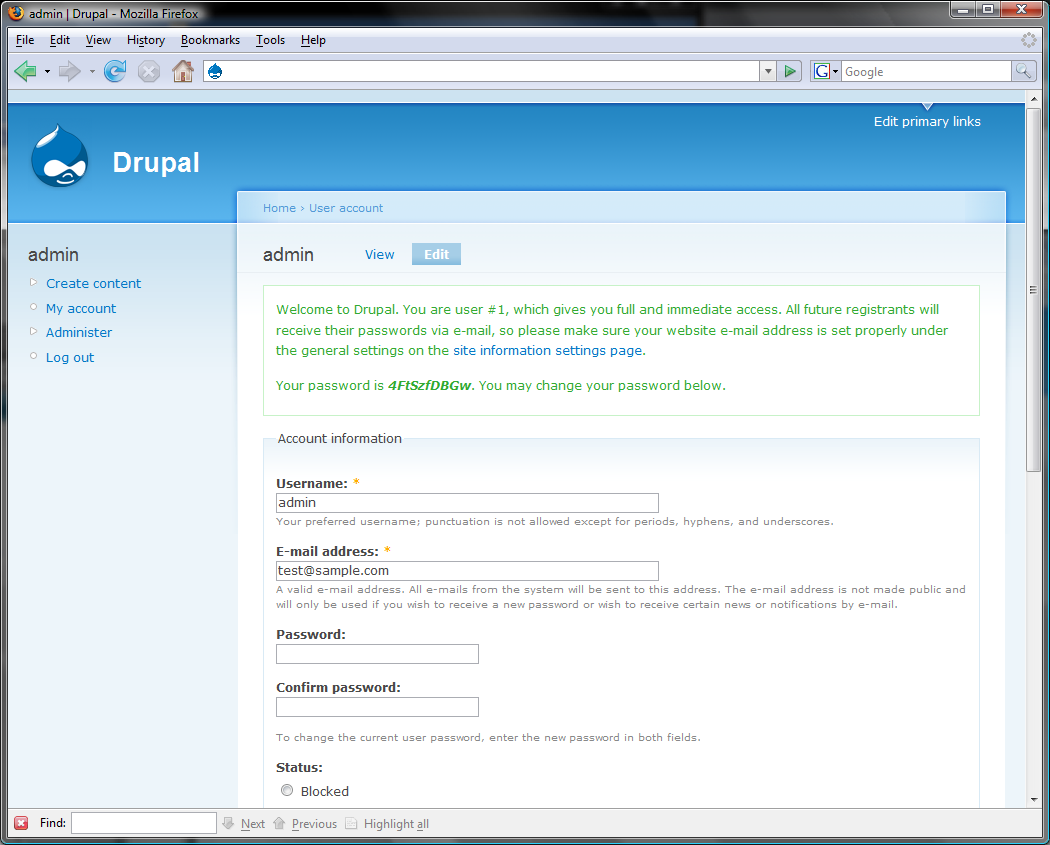Click the scrollbar down arrow

1033,799
